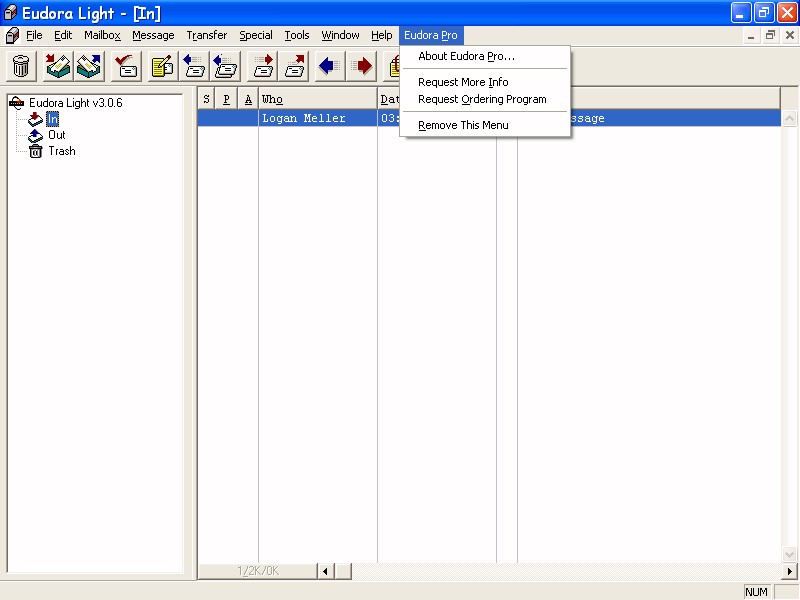Open the File menu
This screenshot has height=600, width=800.
(34, 35)
